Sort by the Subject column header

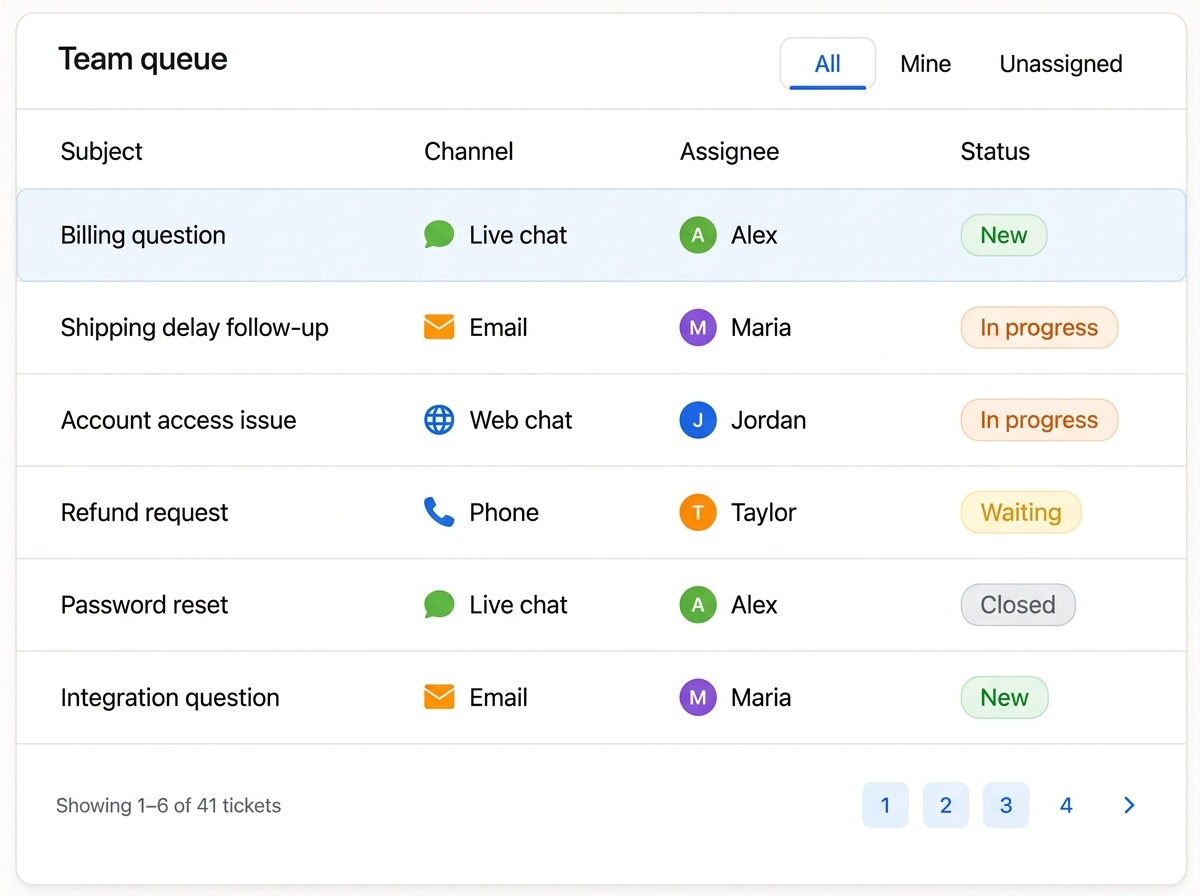coord(102,151)
